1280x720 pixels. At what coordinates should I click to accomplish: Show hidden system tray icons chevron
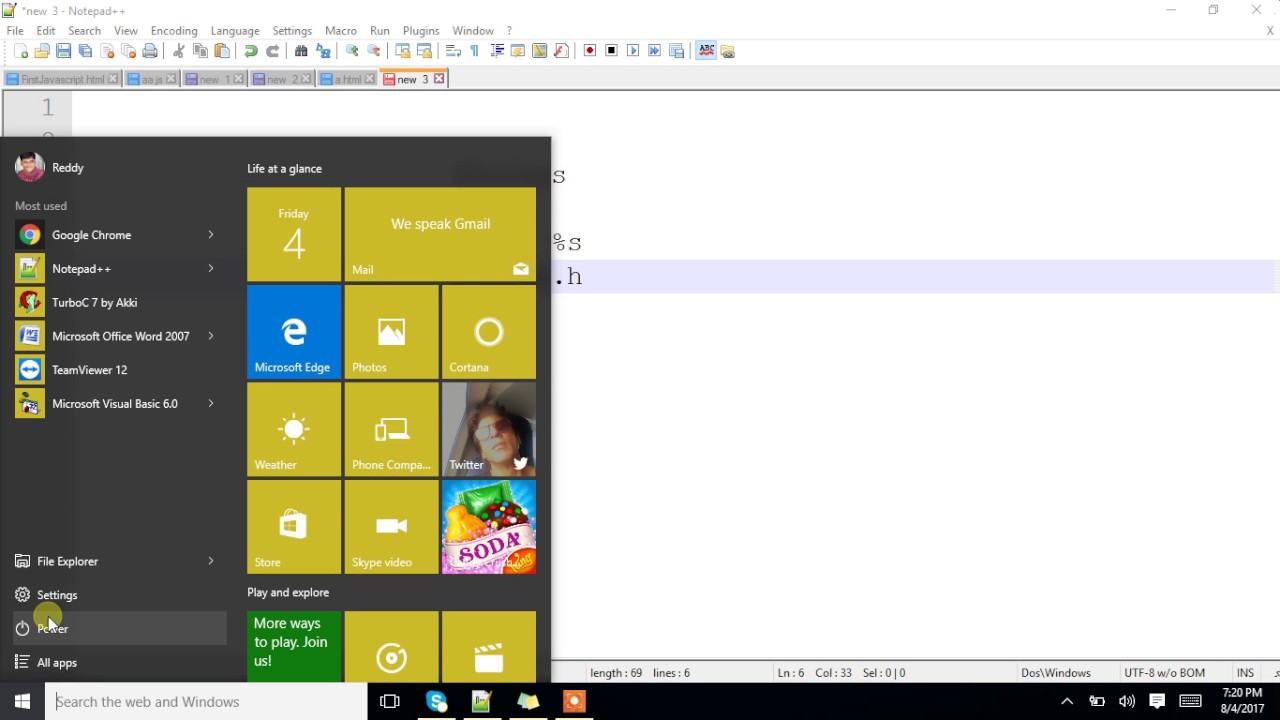tap(1066, 701)
